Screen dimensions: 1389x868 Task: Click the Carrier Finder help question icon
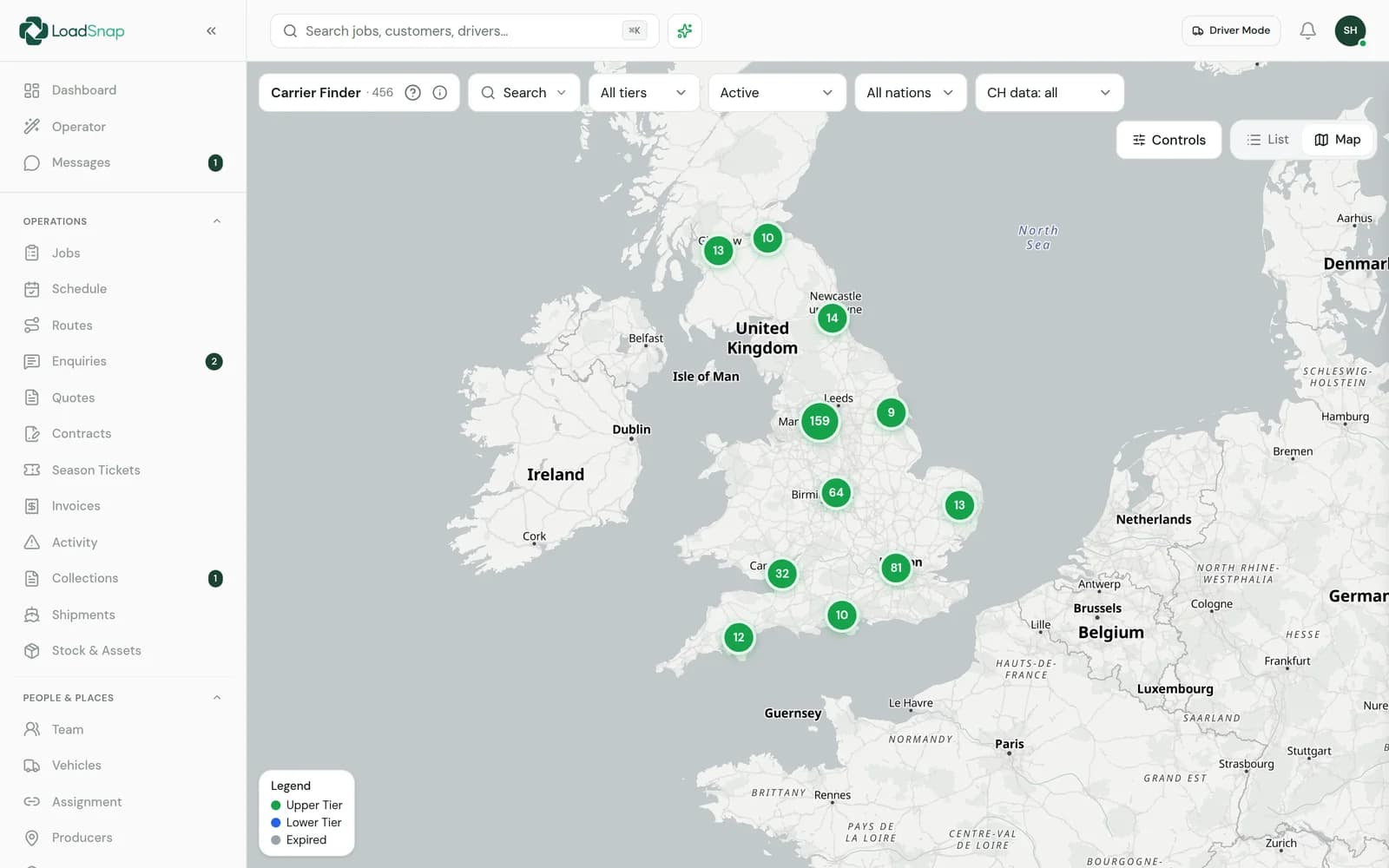click(x=413, y=93)
